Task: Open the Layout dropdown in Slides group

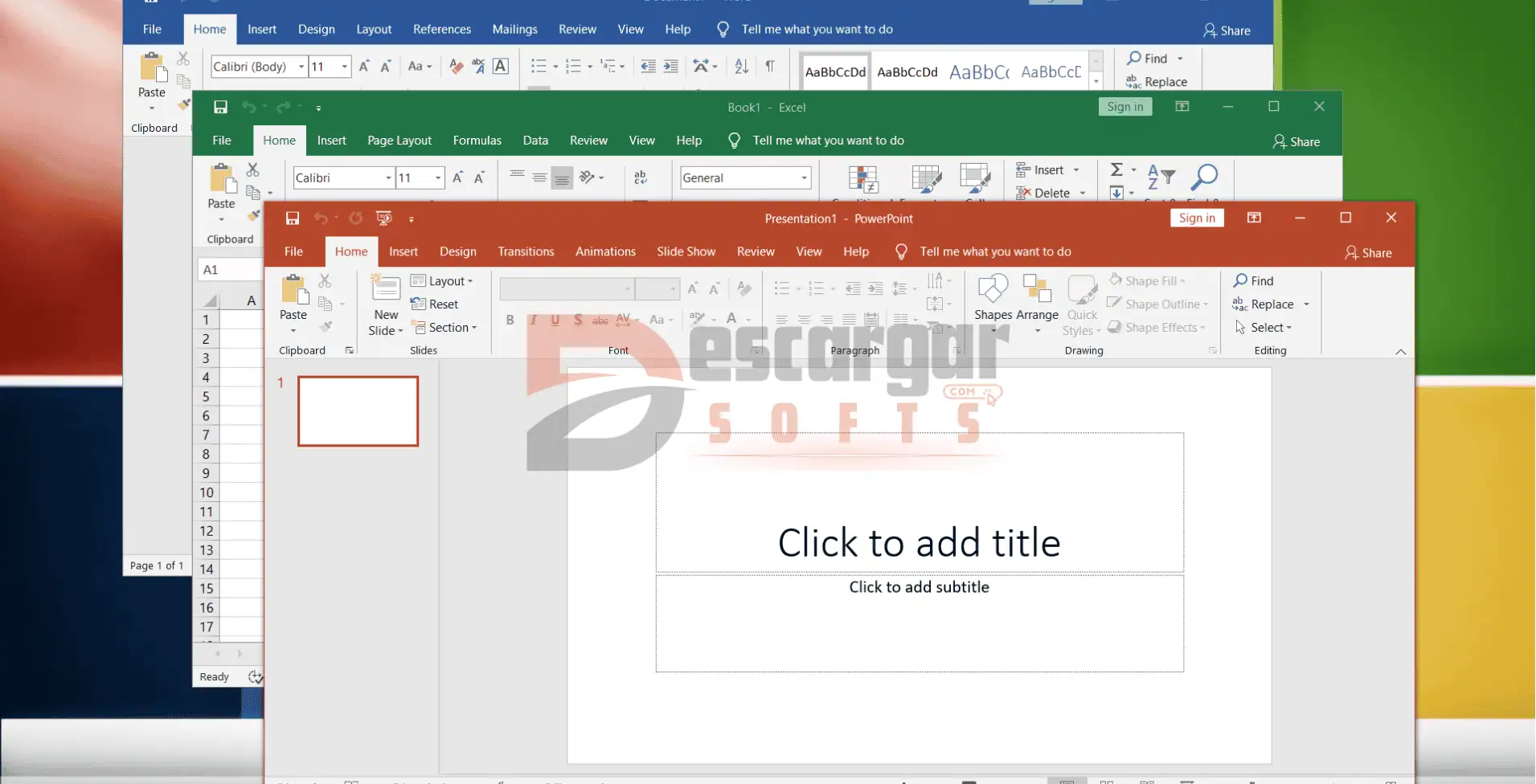Action: click(x=442, y=281)
